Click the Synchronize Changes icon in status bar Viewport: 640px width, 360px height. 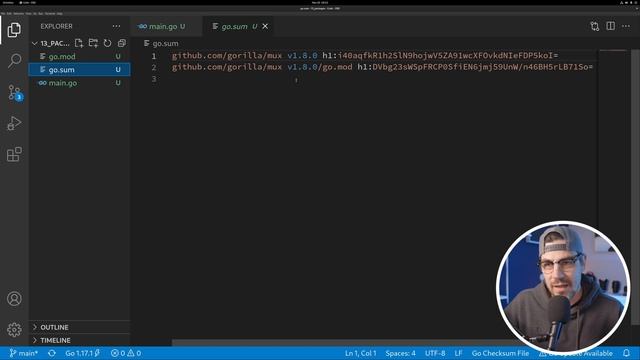click(x=52, y=353)
